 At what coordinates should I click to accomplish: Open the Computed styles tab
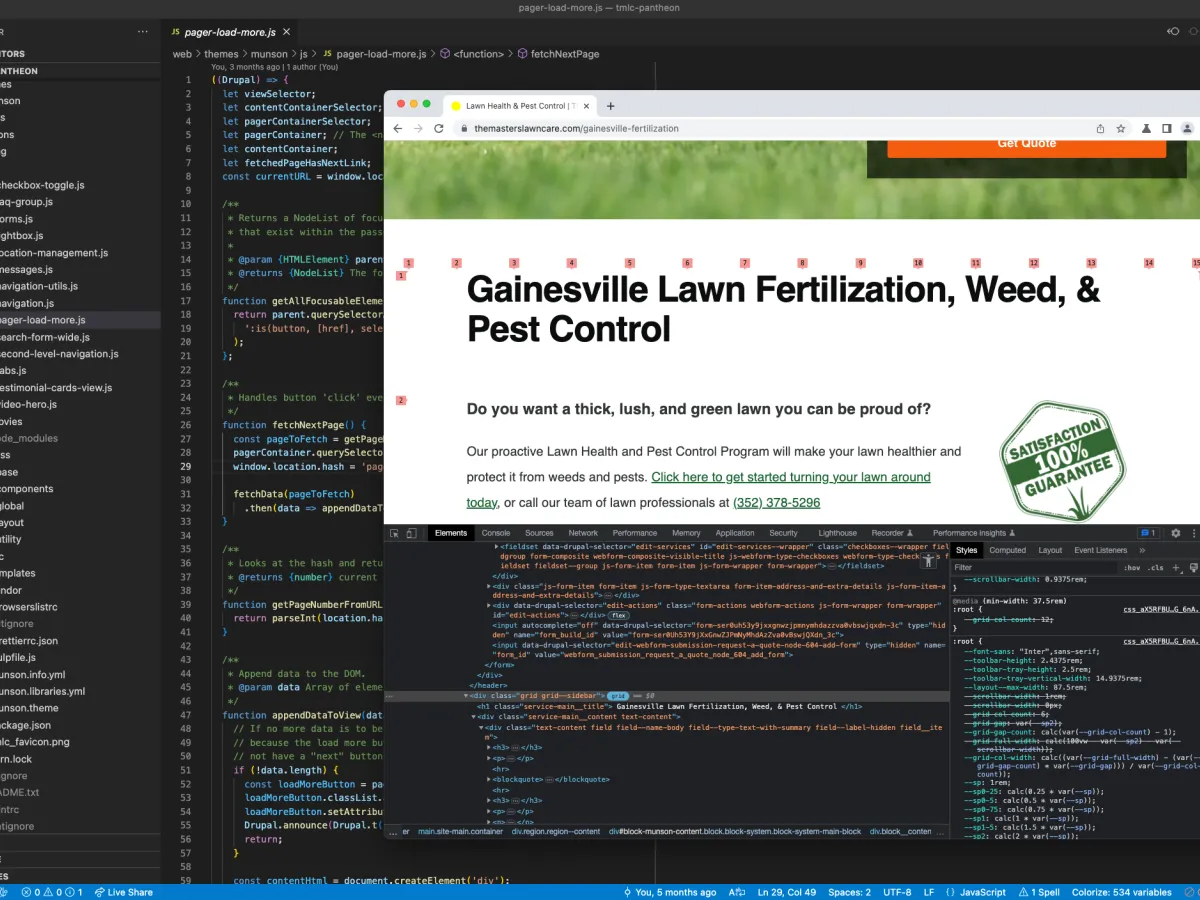[x=1007, y=550]
